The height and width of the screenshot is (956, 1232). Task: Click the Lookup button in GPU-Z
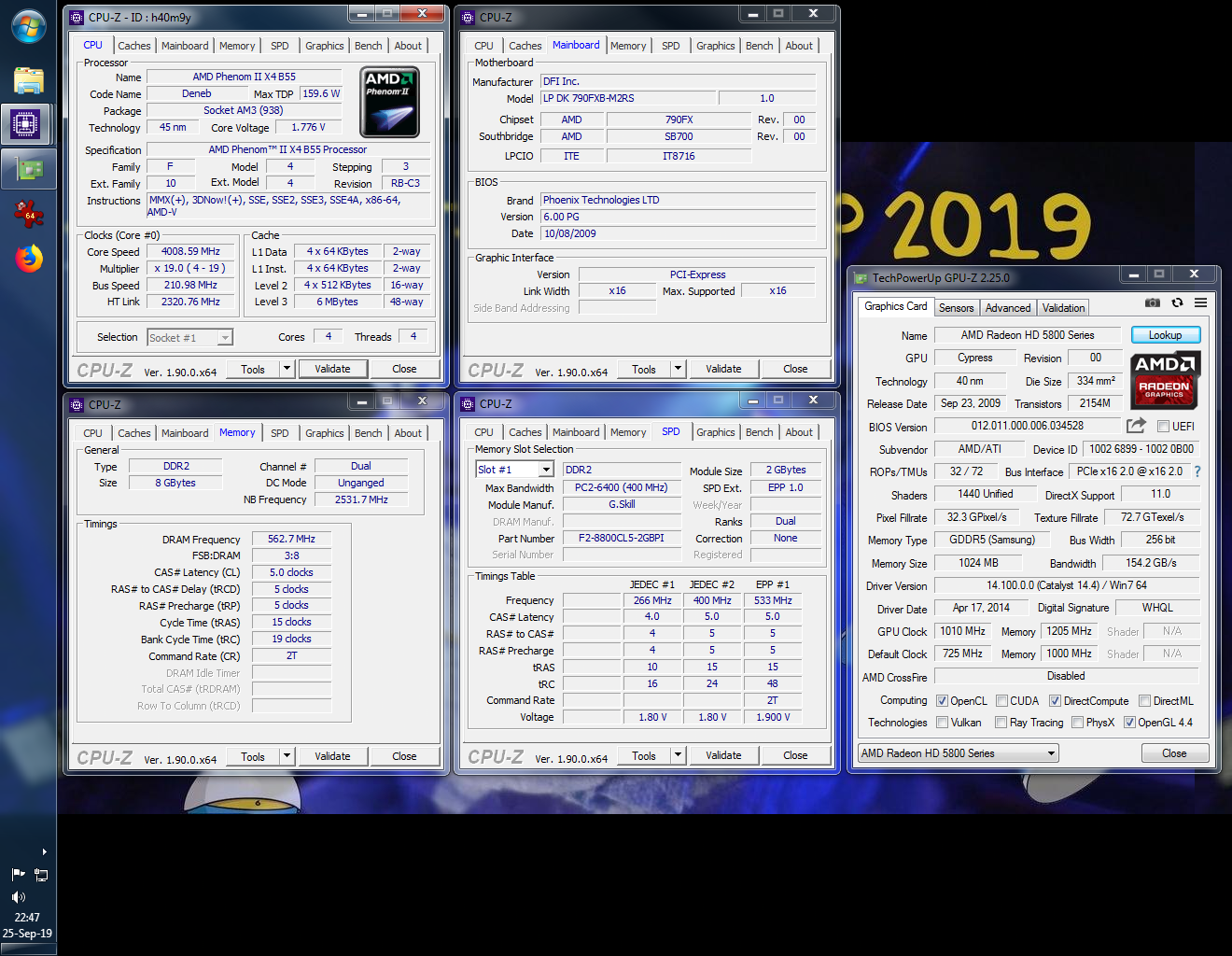click(1165, 335)
